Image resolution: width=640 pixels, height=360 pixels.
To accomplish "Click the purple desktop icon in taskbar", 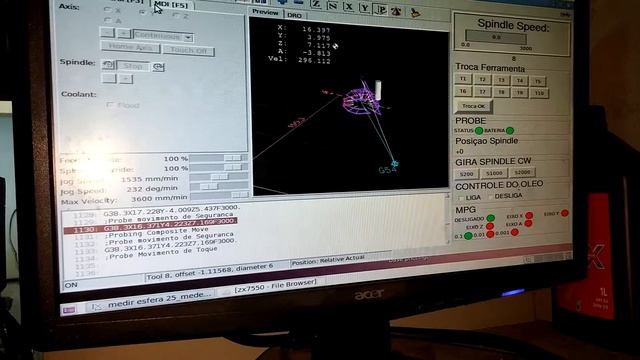I will click(x=69, y=310).
